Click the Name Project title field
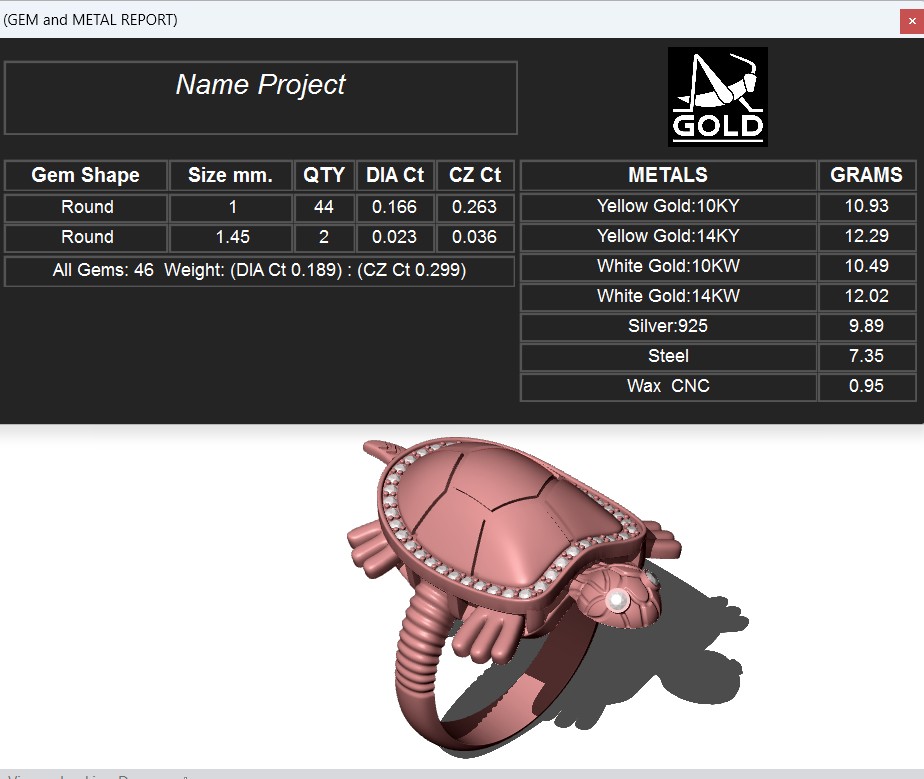Image resolution: width=924 pixels, height=779 pixels. point(260,98)
